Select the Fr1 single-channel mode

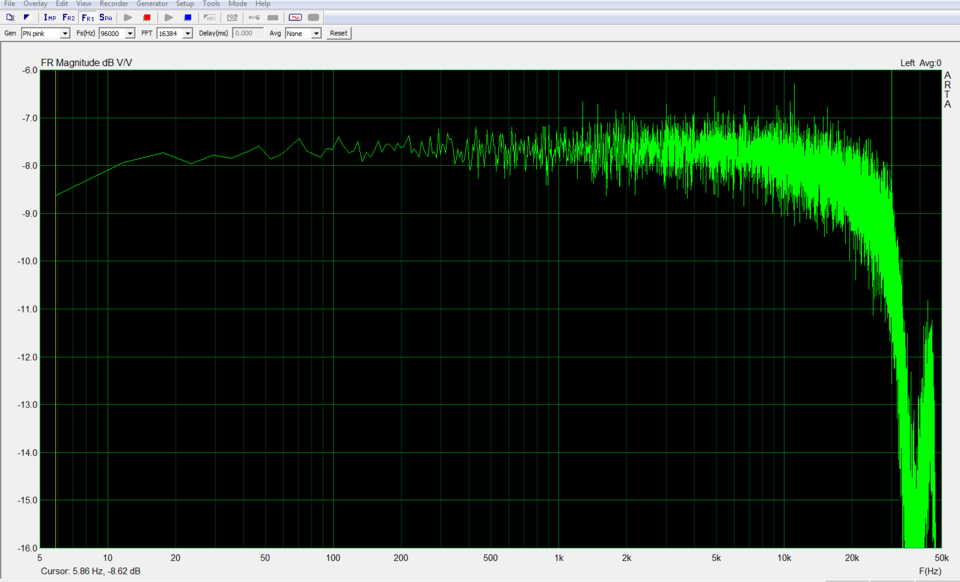(88, 18)
